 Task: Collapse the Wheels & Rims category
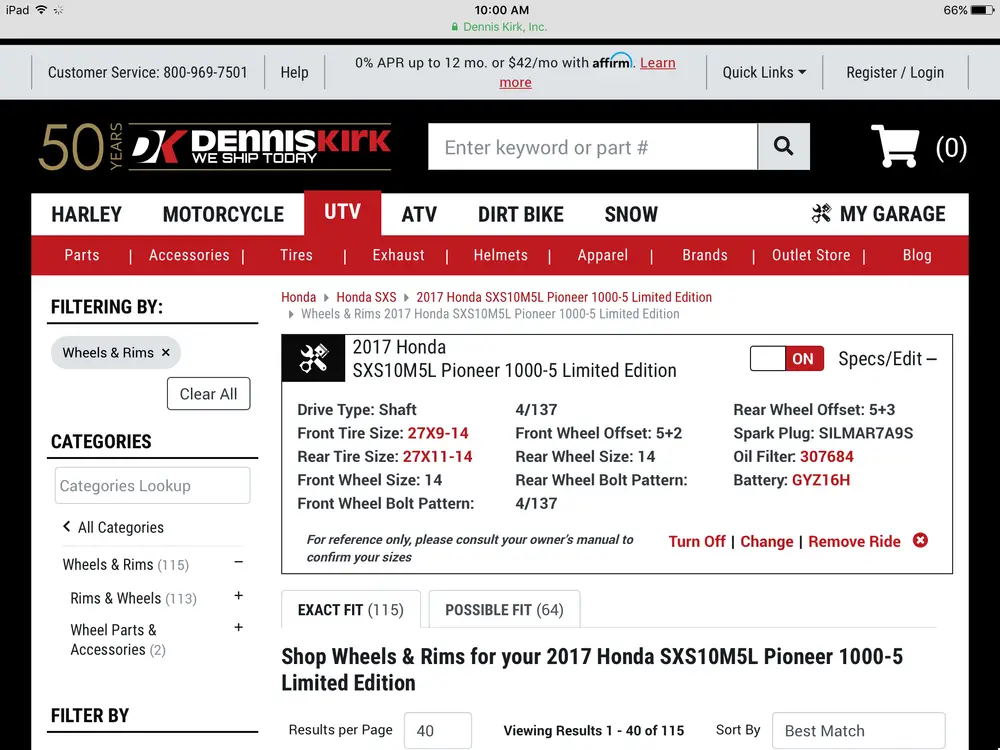239,563
